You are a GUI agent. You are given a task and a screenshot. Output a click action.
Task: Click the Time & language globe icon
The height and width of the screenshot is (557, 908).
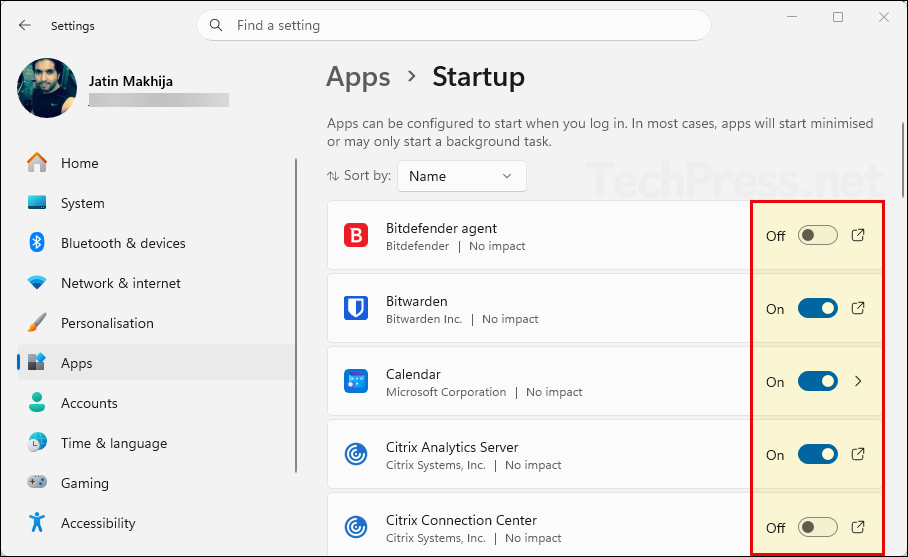(37, 442)
